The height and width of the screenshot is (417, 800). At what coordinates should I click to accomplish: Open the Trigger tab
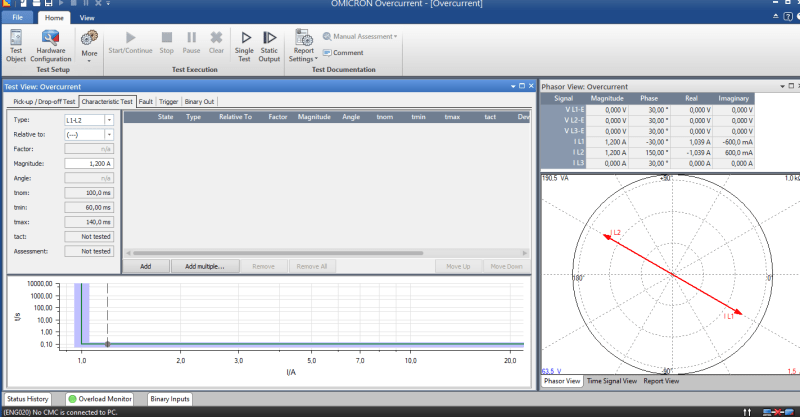(x=168, y=102)
